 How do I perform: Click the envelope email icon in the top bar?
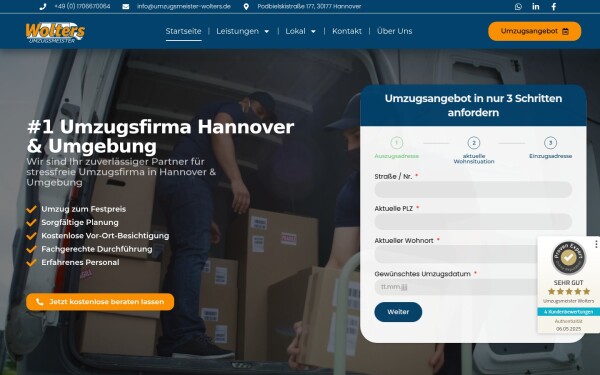tap(126, 7)
